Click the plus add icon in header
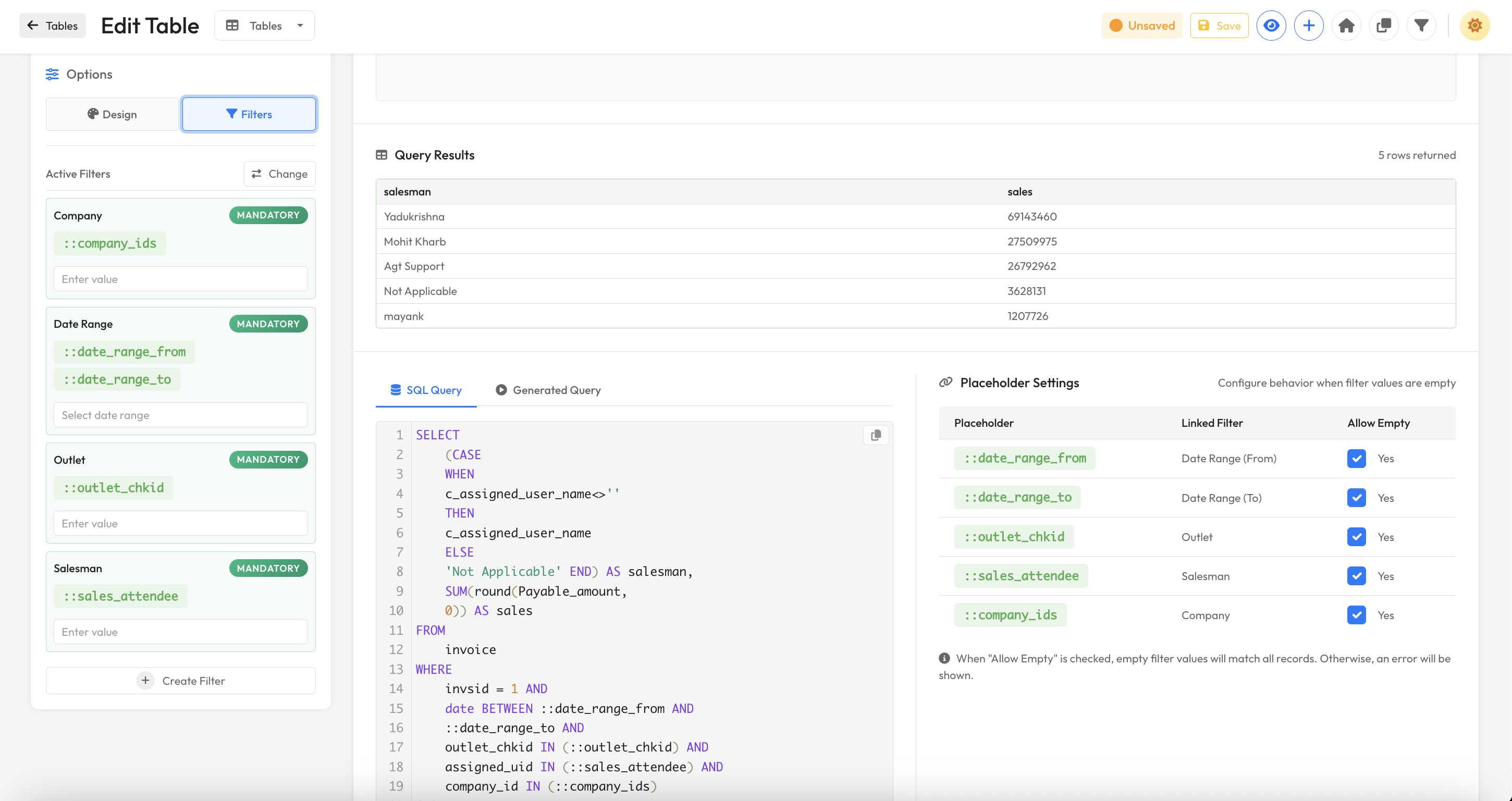 [1308, 26]
